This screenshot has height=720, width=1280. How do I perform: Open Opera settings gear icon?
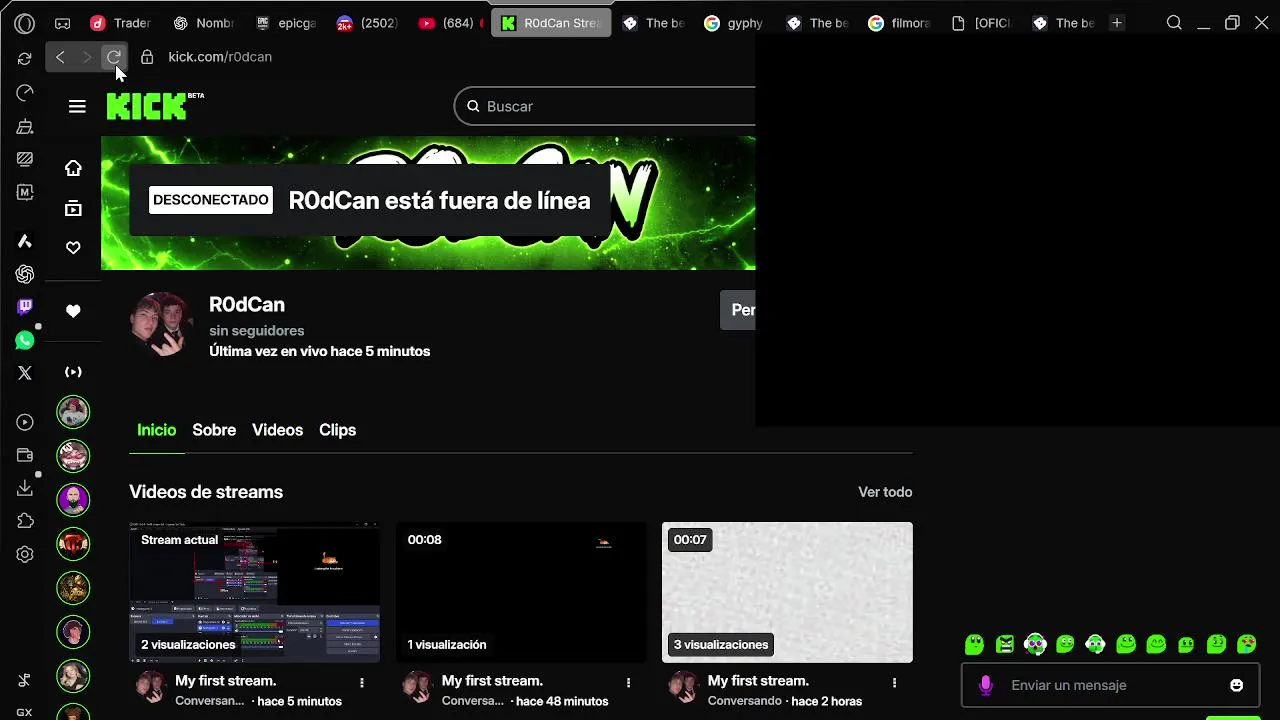tap(25, 554)
